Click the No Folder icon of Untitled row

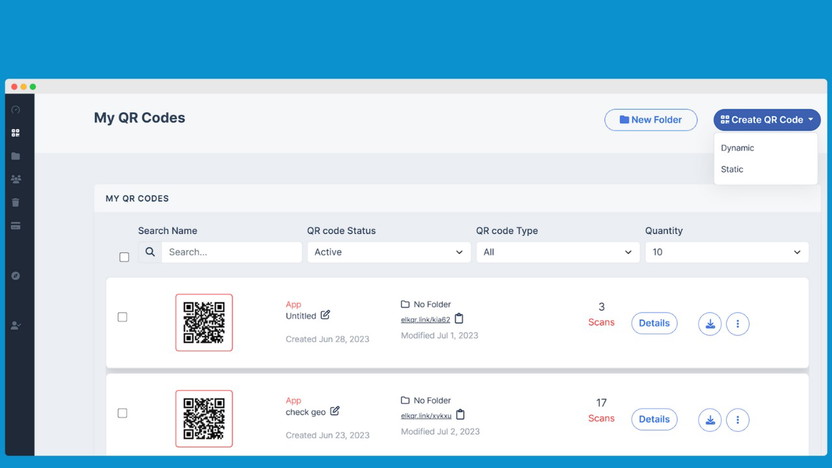[405, 304]
